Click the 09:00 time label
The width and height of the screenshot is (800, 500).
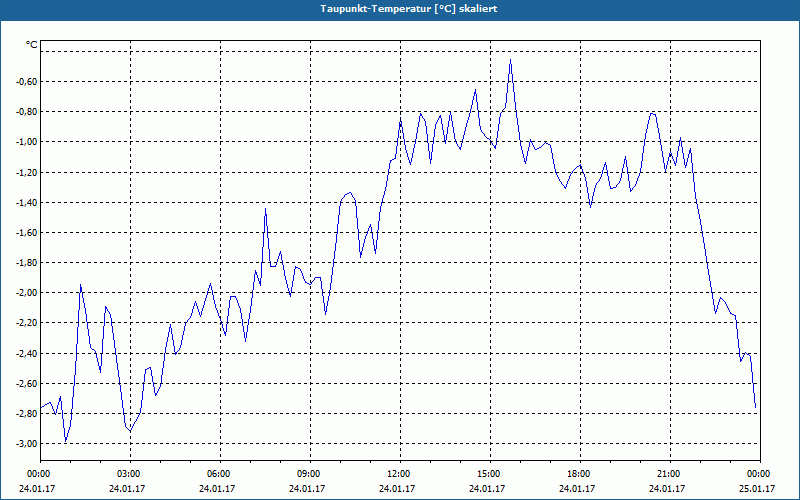[310, 474]
